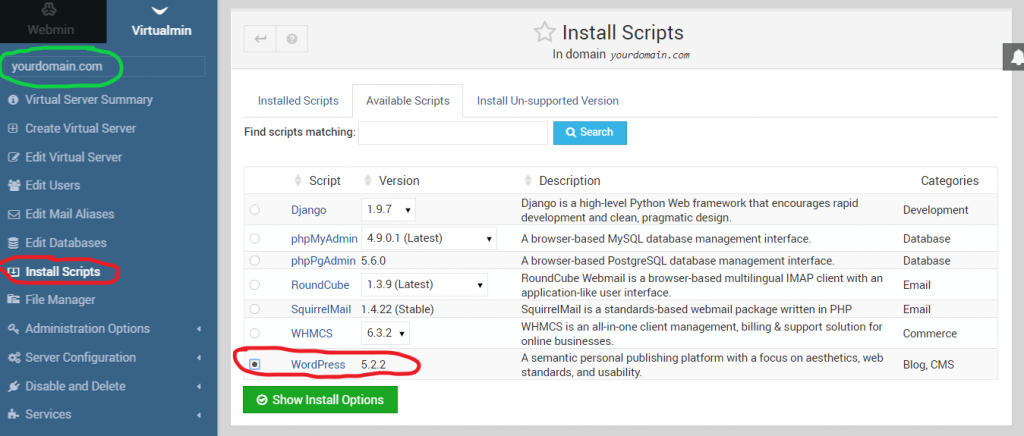Click the Find scripts matching input

453,132
